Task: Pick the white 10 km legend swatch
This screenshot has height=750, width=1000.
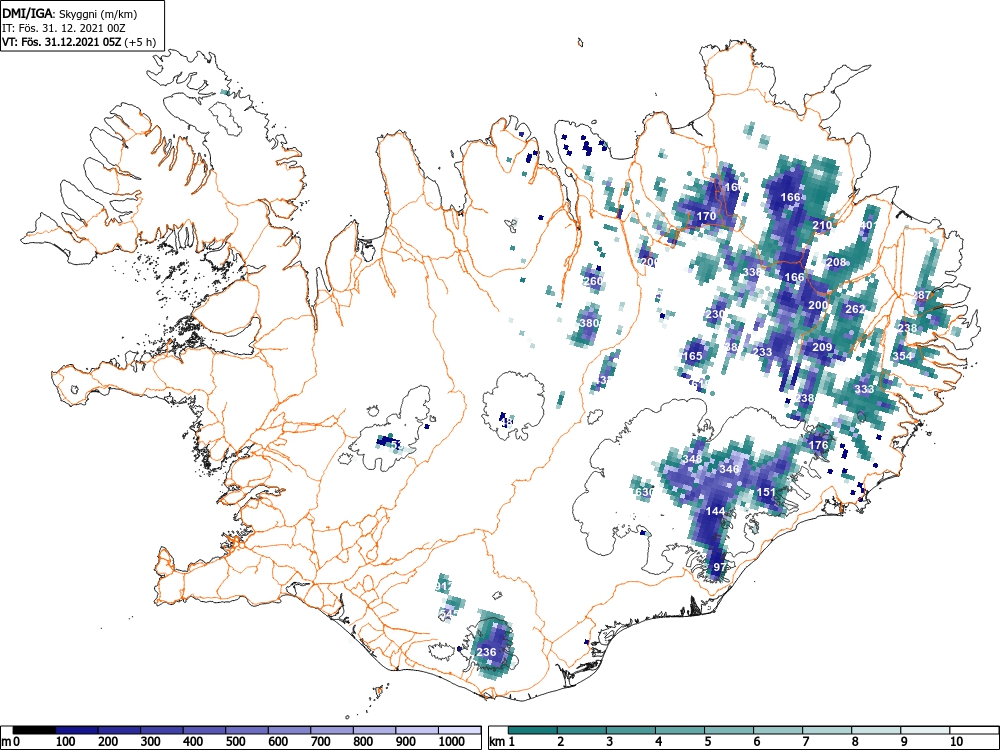Action: [974, 730]
